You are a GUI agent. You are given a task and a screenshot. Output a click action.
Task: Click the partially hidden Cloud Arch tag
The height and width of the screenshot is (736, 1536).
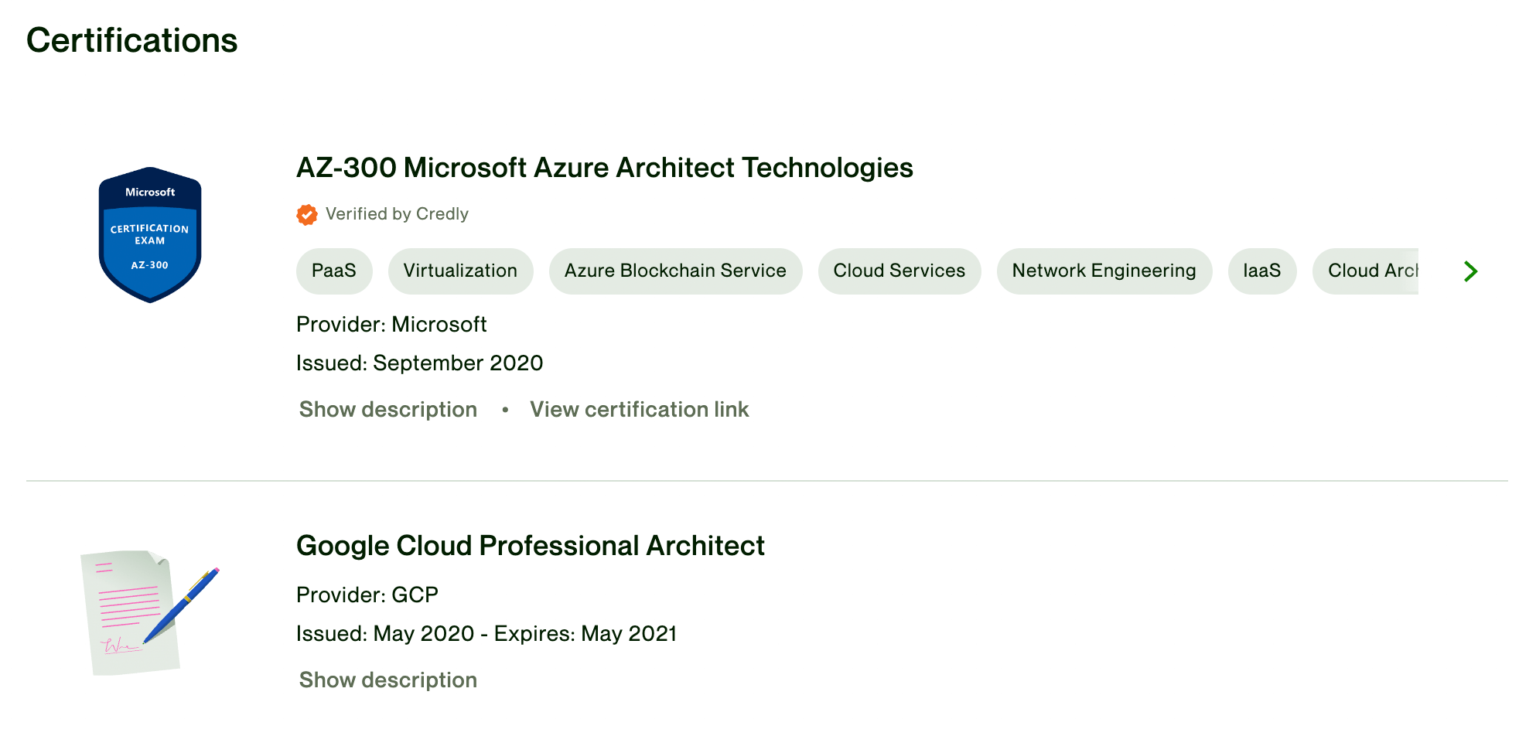click(1370, 271)
